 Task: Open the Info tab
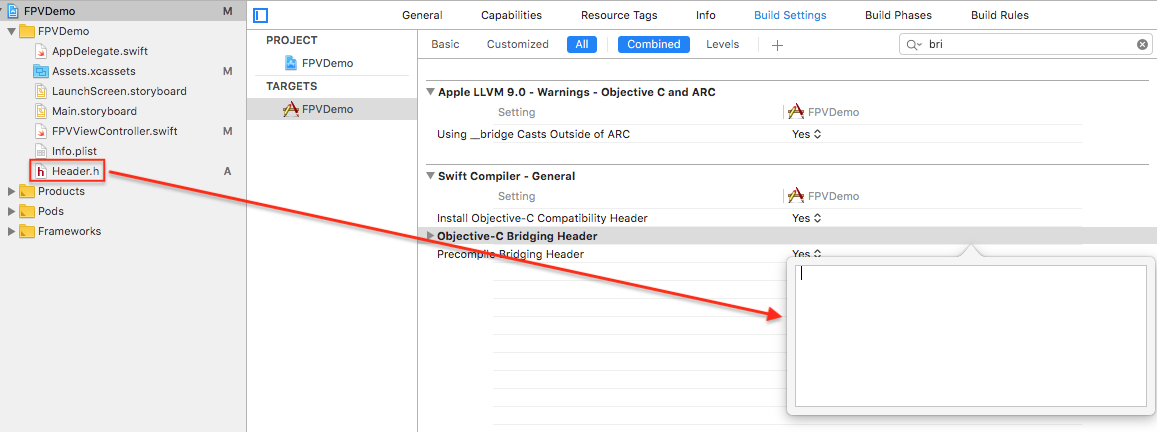tap(705, 15)
